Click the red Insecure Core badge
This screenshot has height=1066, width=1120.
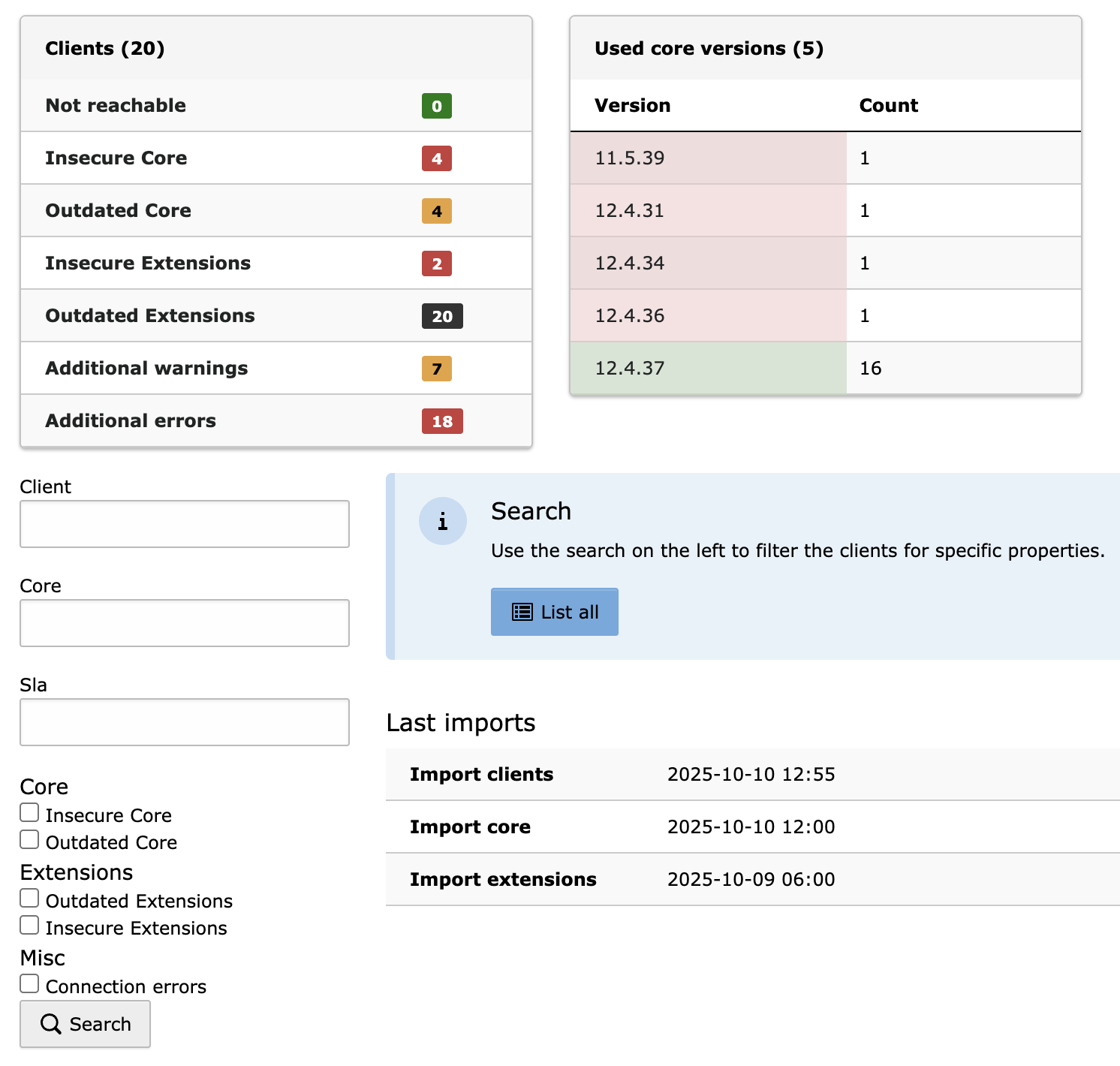(436, 158)
